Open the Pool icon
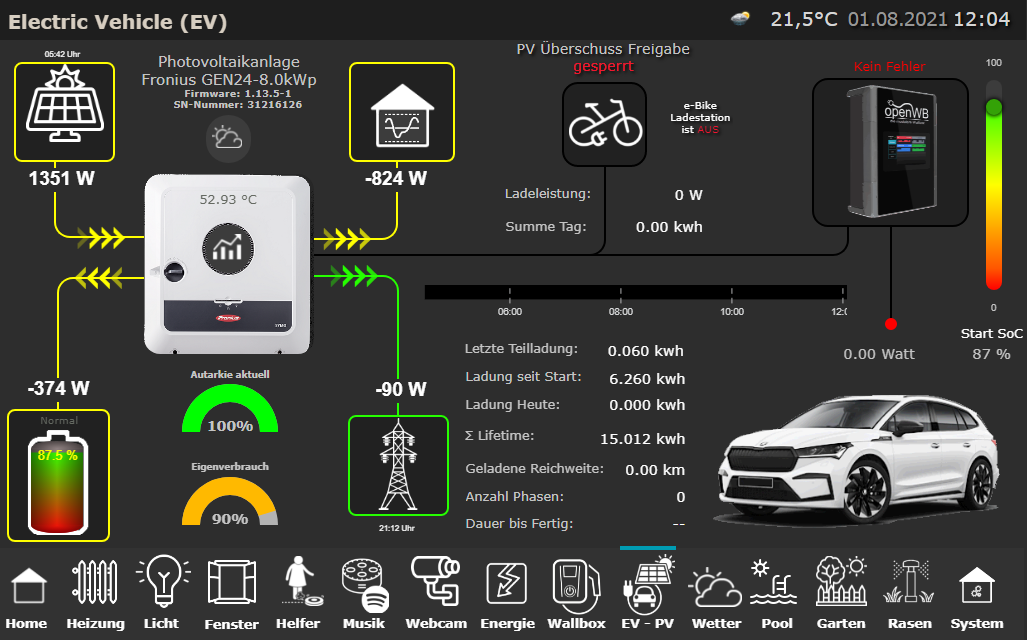Image resolution: width=1027 pixels, height=640 pixels. click(774, 582)
